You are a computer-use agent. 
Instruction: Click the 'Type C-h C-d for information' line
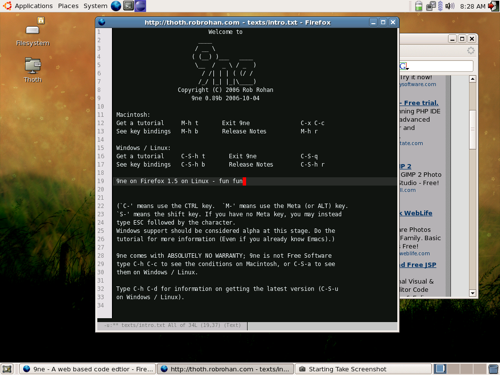click(227, 289)
